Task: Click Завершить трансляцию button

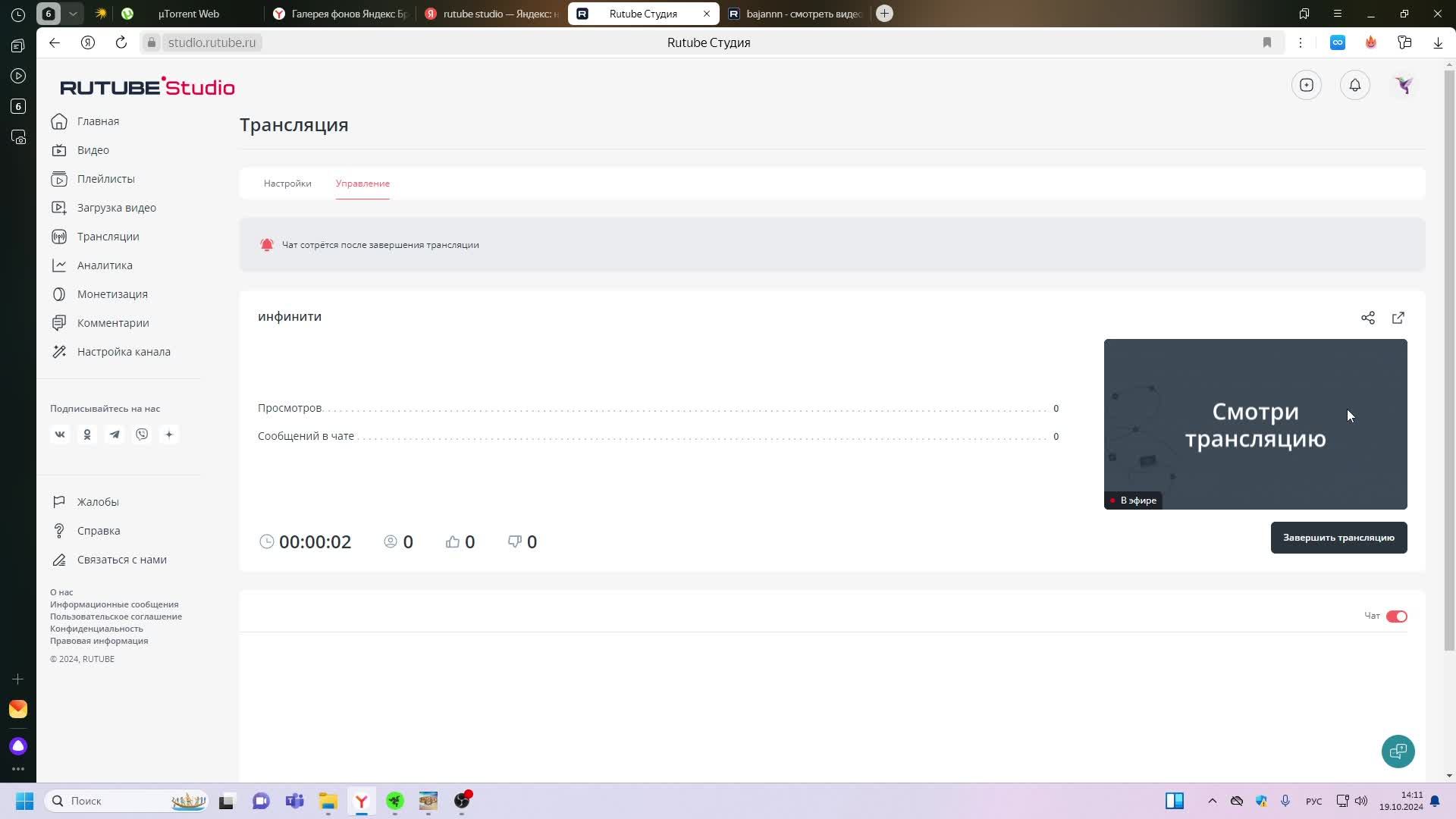Action: coord(1338,538)
